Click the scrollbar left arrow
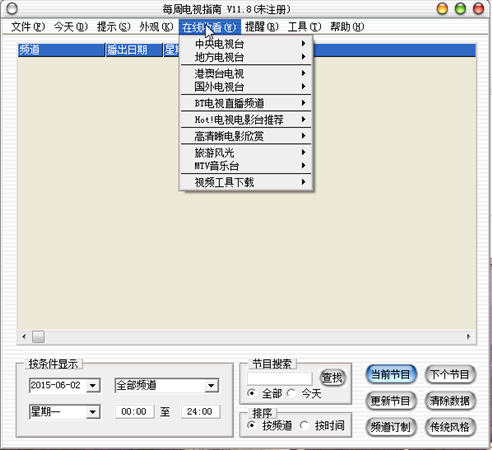The width and height of the screenshot is (492, 450). click(x=24, y=337)
